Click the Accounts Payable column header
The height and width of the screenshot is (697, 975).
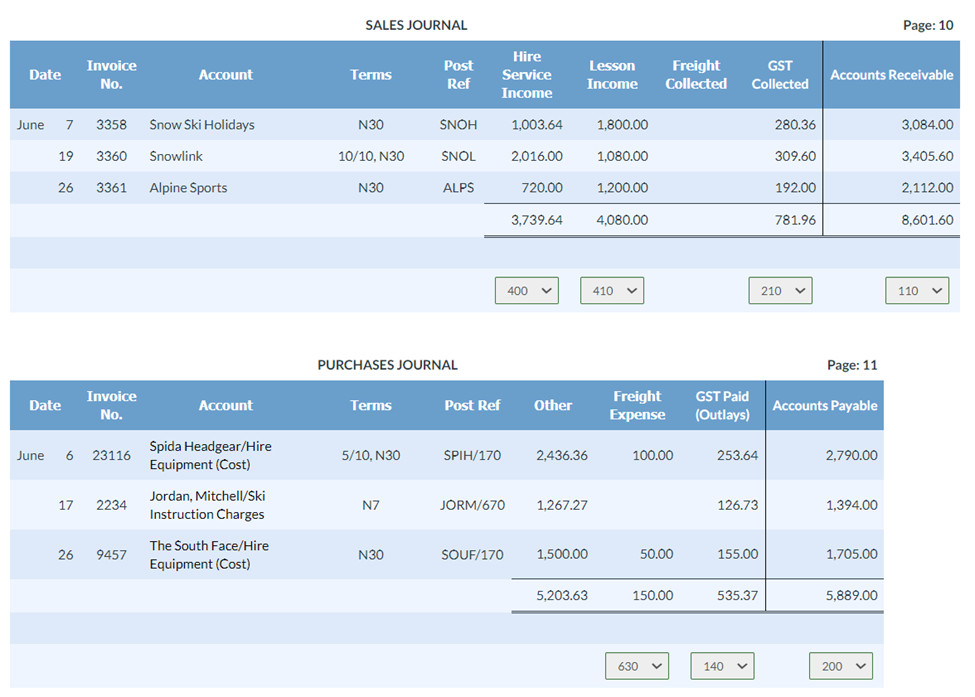826,405
